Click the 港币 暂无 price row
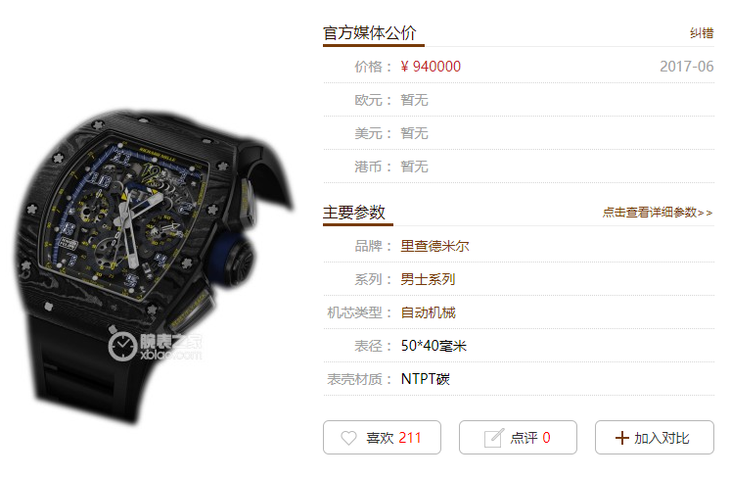Viewport: 730px width, 478px height. [519, 166]
